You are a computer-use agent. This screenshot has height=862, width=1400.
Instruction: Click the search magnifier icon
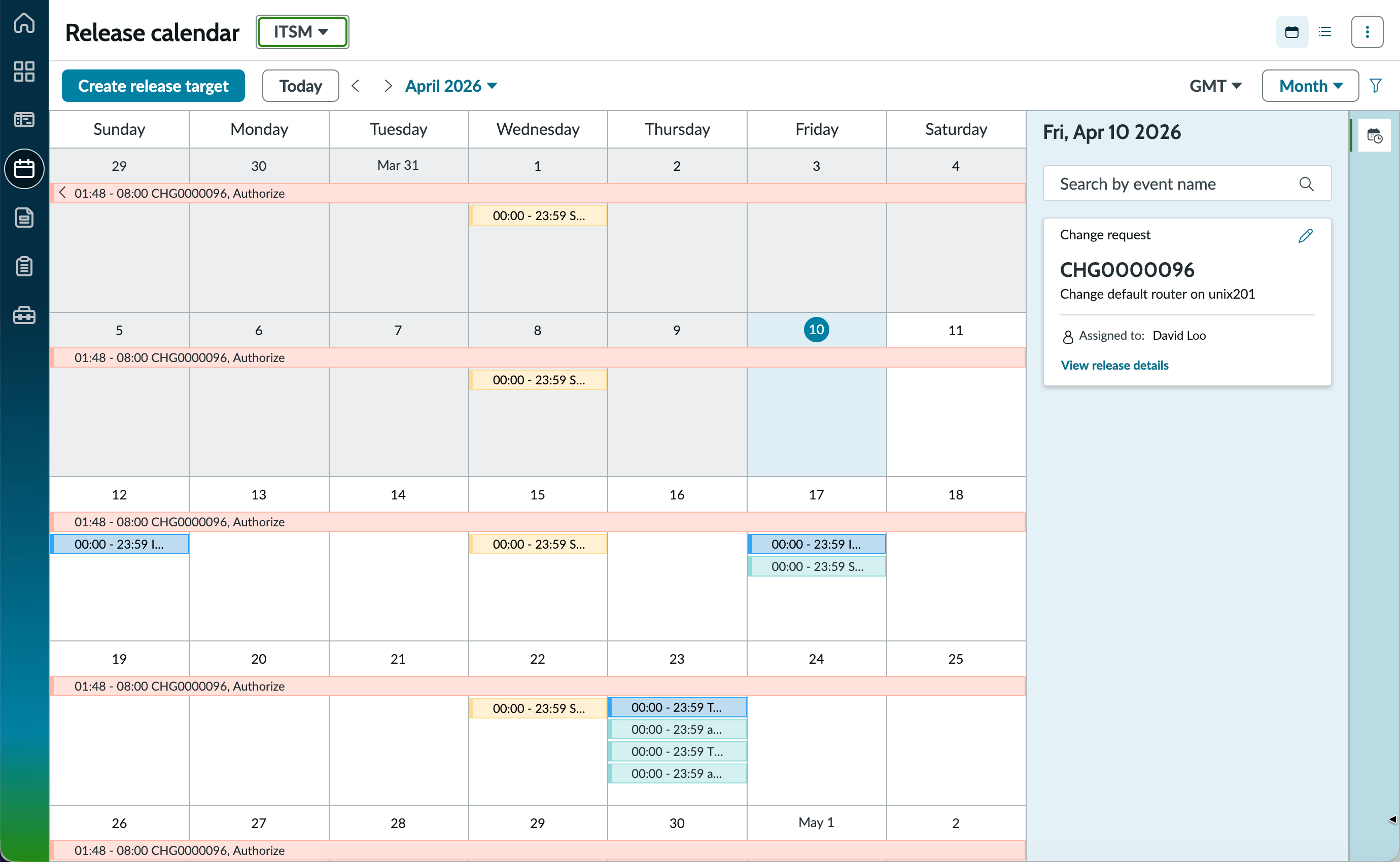coord(1307,184)
